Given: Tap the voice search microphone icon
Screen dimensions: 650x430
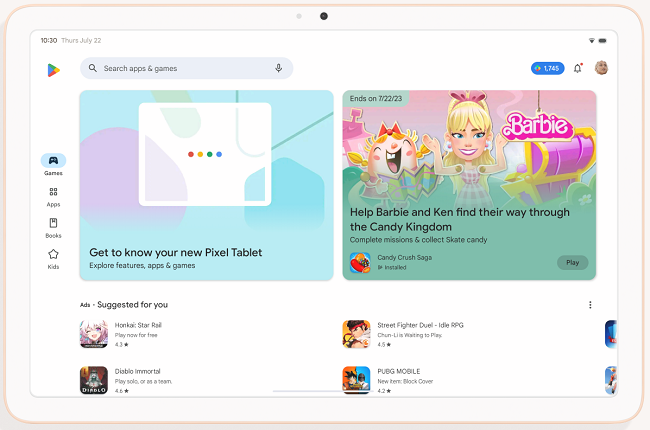Looking at the screenshot, I should (279, 68).
